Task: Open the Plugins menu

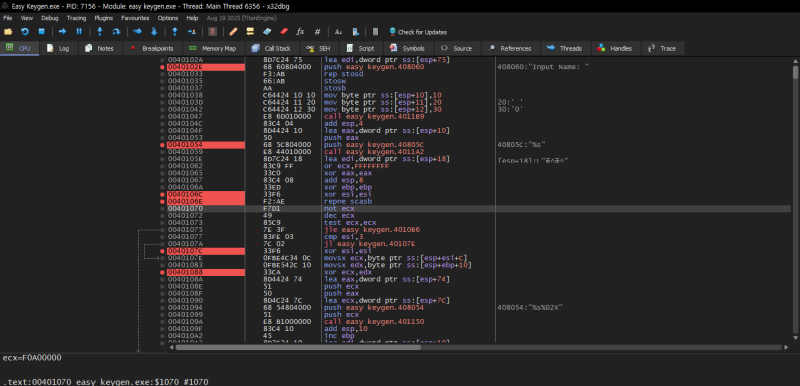Action: [104, 18]
